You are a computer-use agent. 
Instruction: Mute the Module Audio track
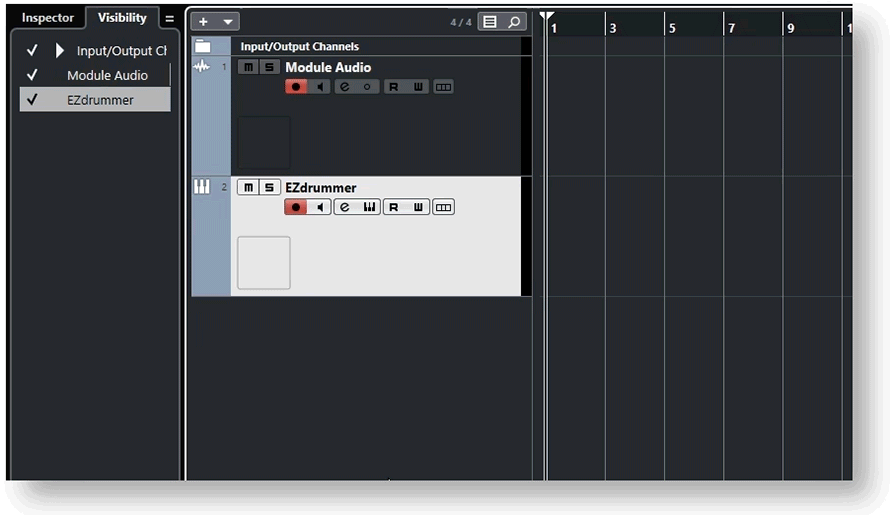click(249, 67)
